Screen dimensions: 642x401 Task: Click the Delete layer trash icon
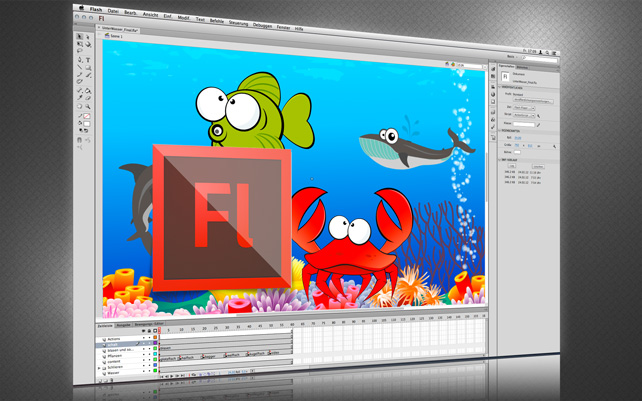(x=112, y=380)
